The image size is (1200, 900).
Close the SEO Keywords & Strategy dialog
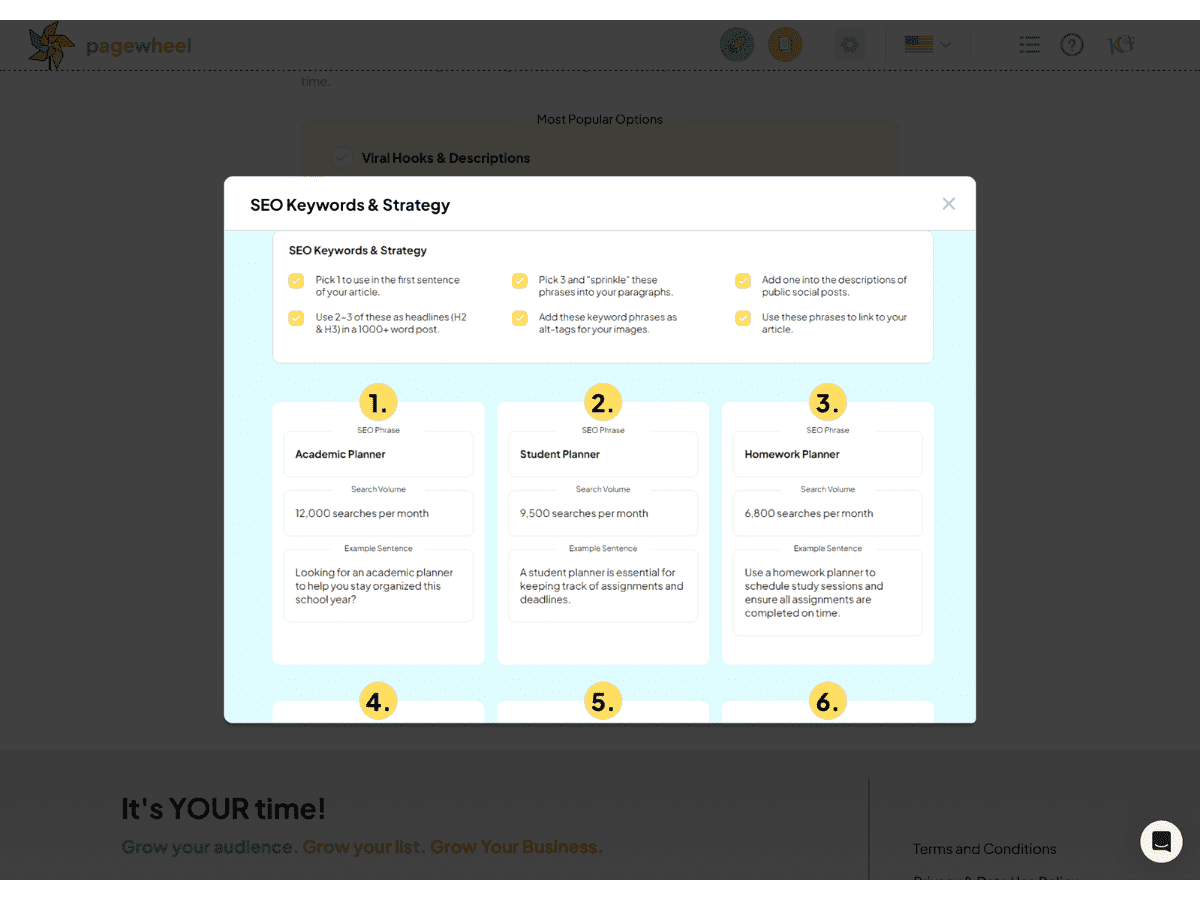pyautogui.click(x=948, y=204)
